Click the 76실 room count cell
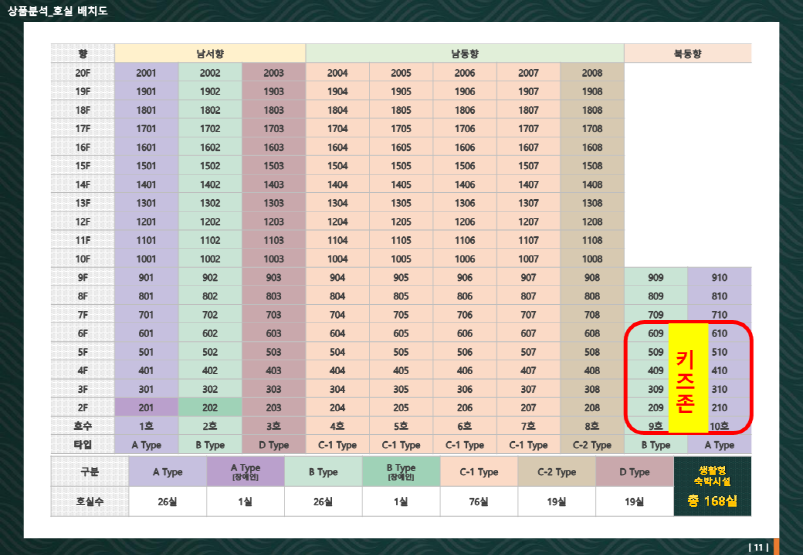This screenshot has width=803, height=555. coord(479,501)
